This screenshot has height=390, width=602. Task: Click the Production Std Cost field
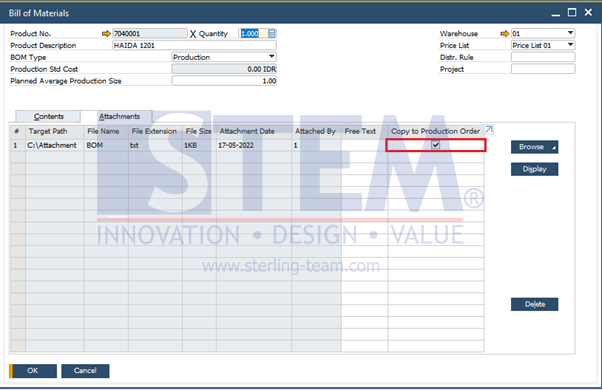click(x=224, y=69)
